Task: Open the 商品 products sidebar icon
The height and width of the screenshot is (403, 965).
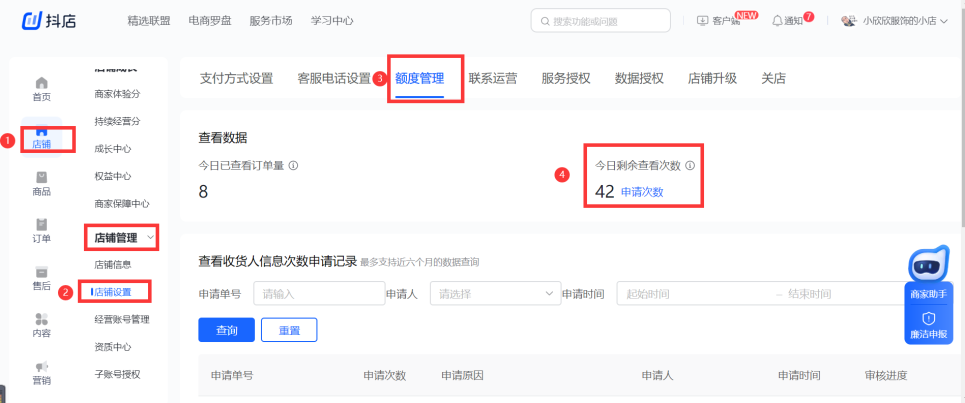Action: tap(41, 178)
